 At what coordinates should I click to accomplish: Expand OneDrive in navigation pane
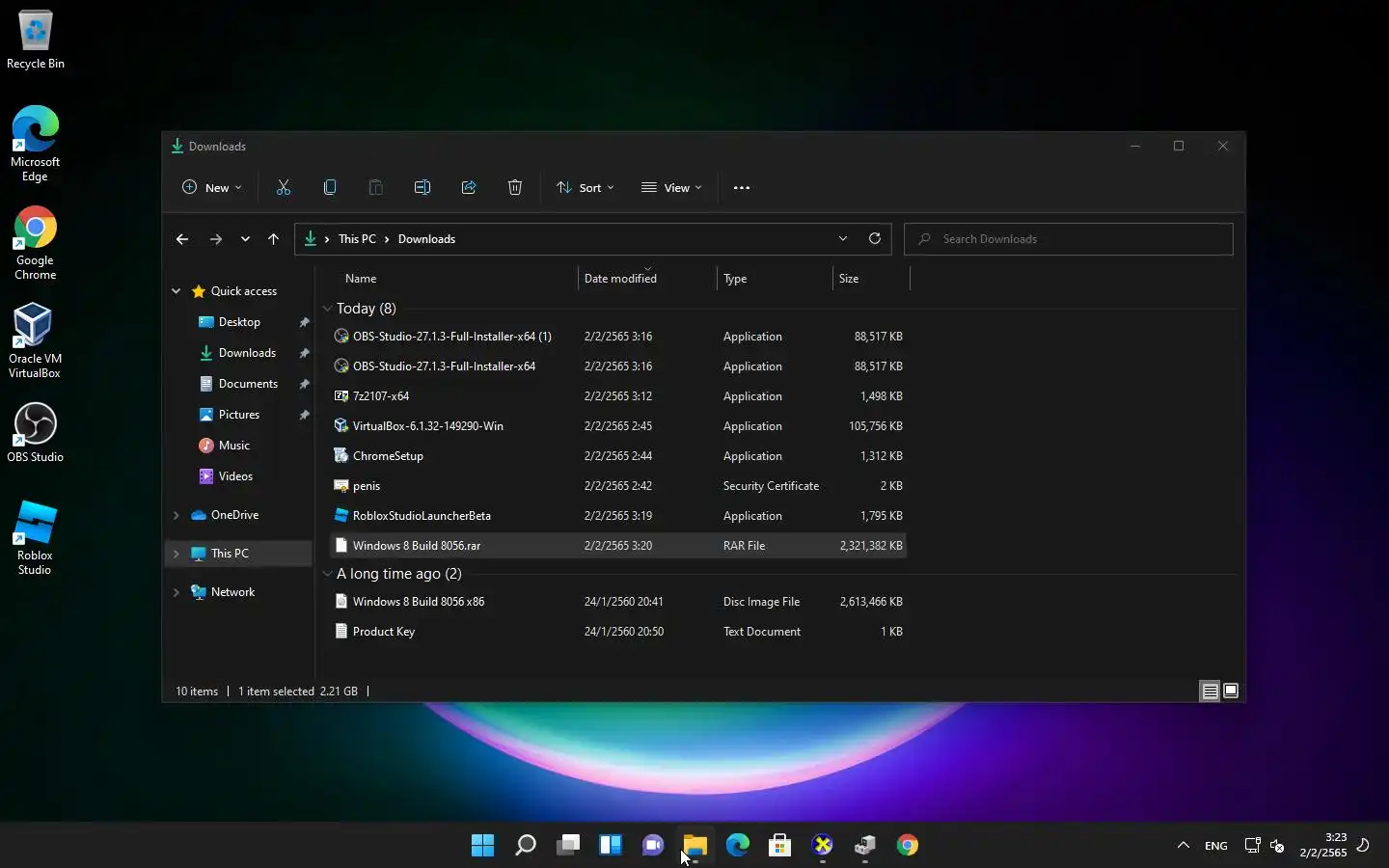176,515
